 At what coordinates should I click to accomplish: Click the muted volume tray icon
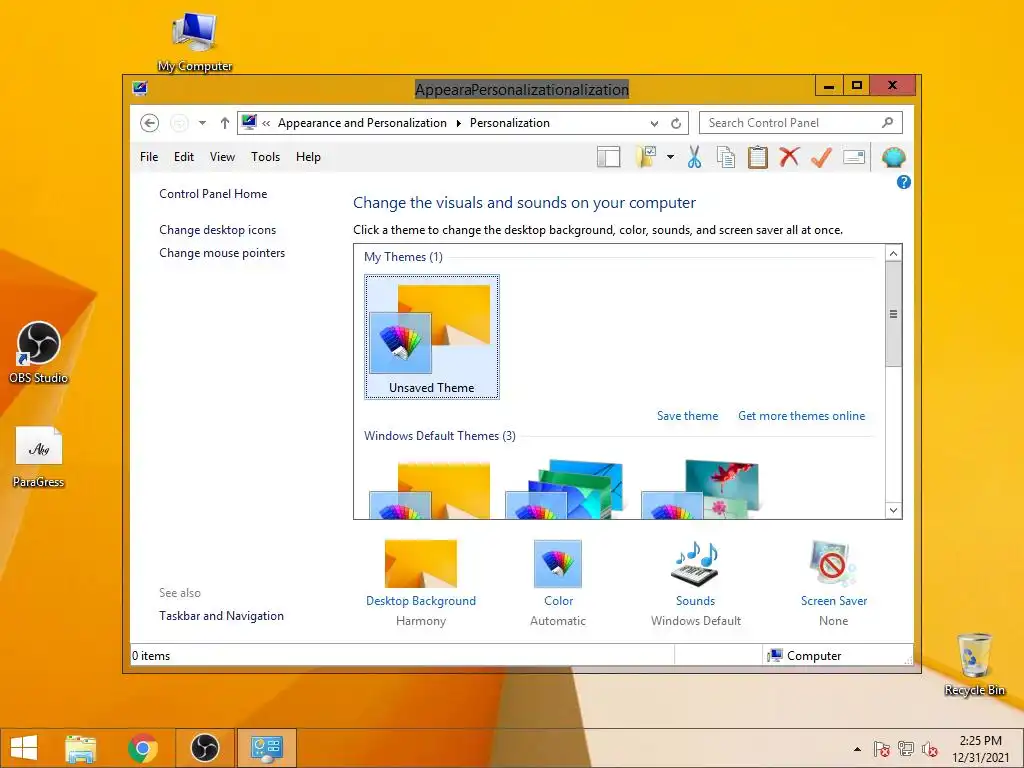tap(929, 749)
